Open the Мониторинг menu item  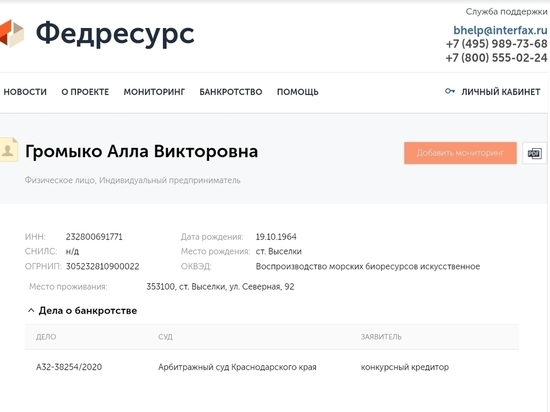[154, 92]
